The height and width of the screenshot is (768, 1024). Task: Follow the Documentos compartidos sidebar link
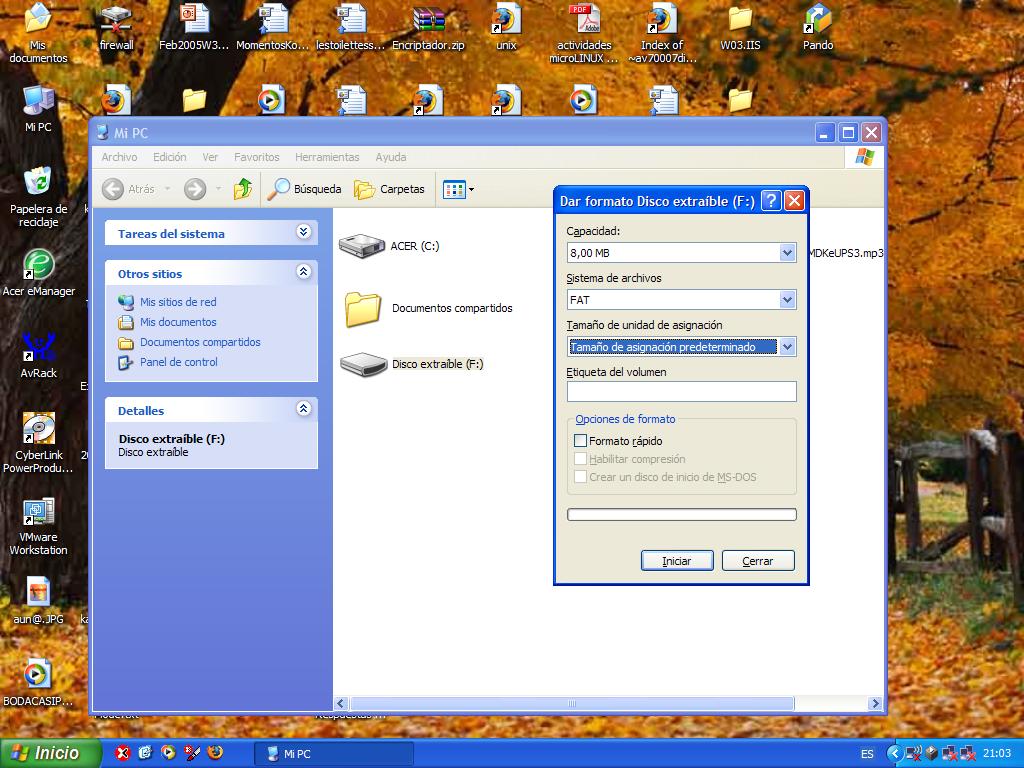[x=200, y=342]
